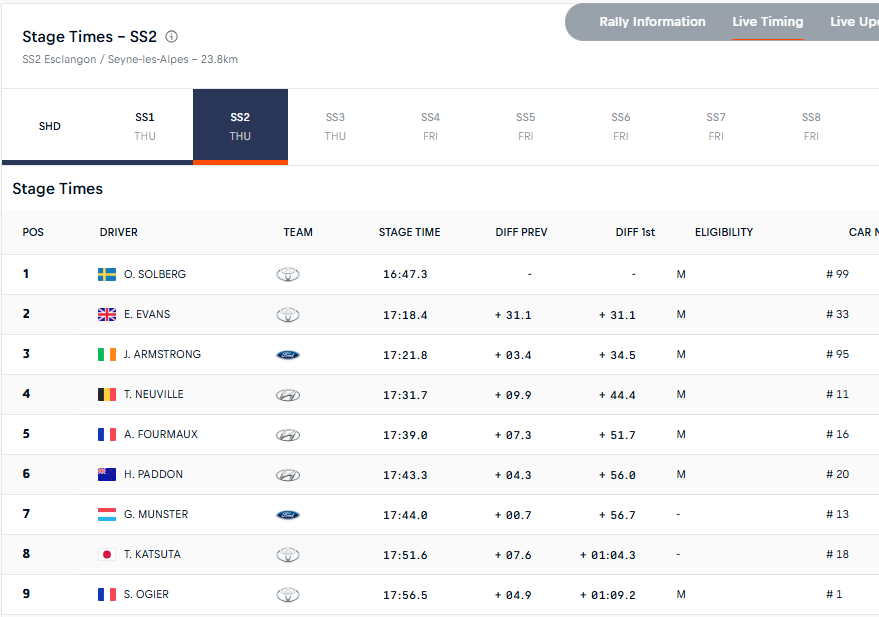Go to the SS5 Friday stage tab
Viewport: 879px width, 617px height.
[x=525, y=126]
